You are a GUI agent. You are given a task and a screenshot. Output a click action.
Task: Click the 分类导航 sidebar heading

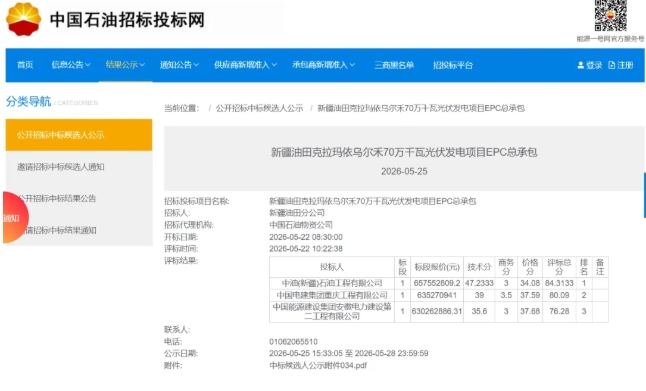tap(28, 101)
